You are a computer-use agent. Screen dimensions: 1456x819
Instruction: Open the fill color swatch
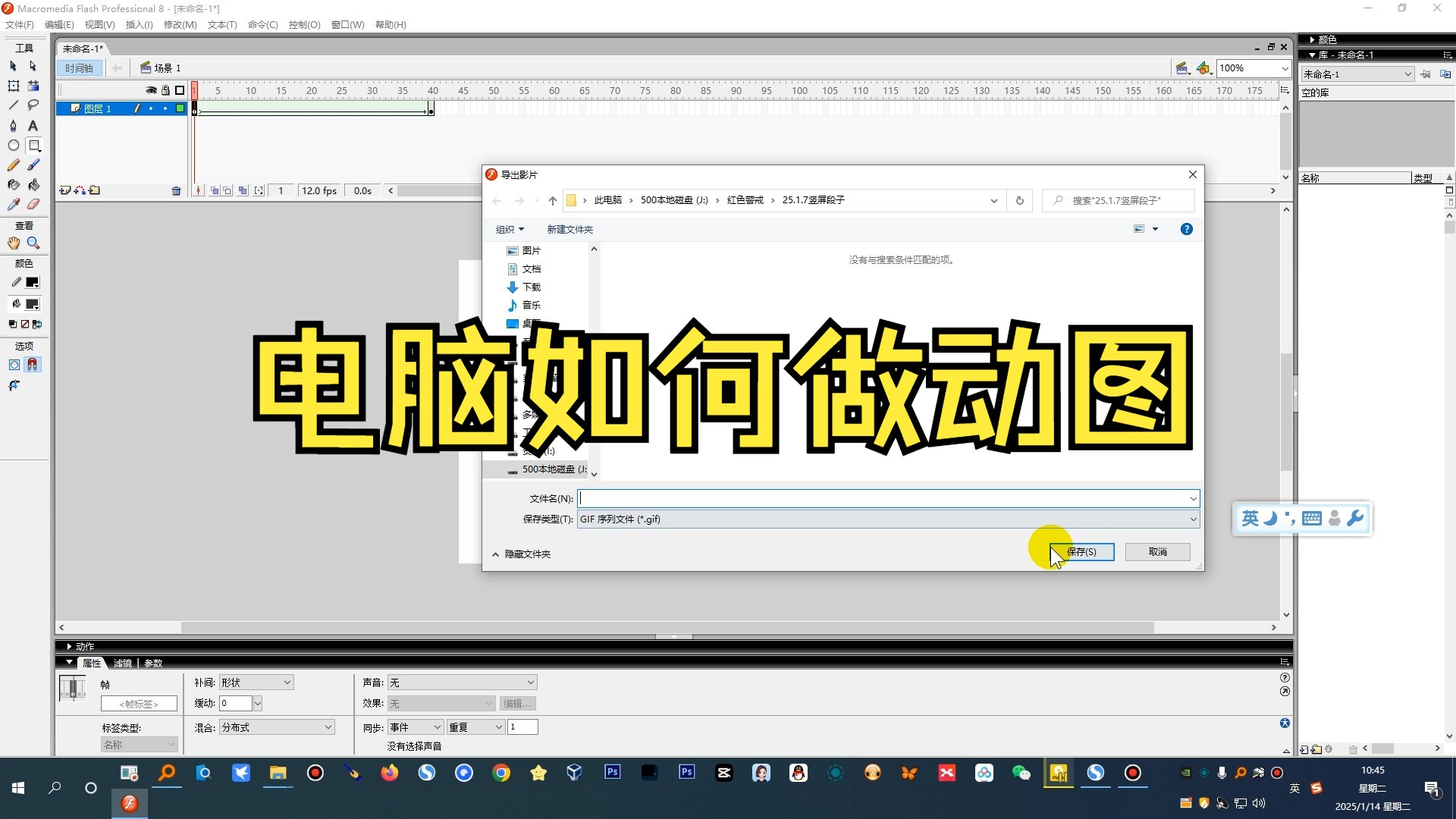(x=33, y=304)
